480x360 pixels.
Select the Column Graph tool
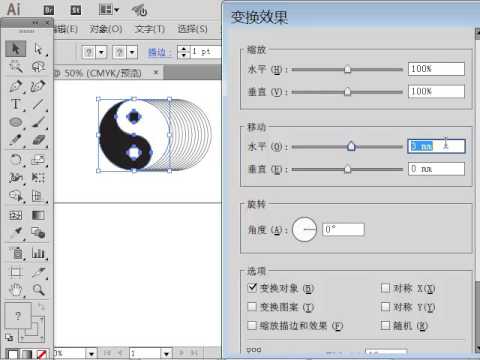(38, 253)
